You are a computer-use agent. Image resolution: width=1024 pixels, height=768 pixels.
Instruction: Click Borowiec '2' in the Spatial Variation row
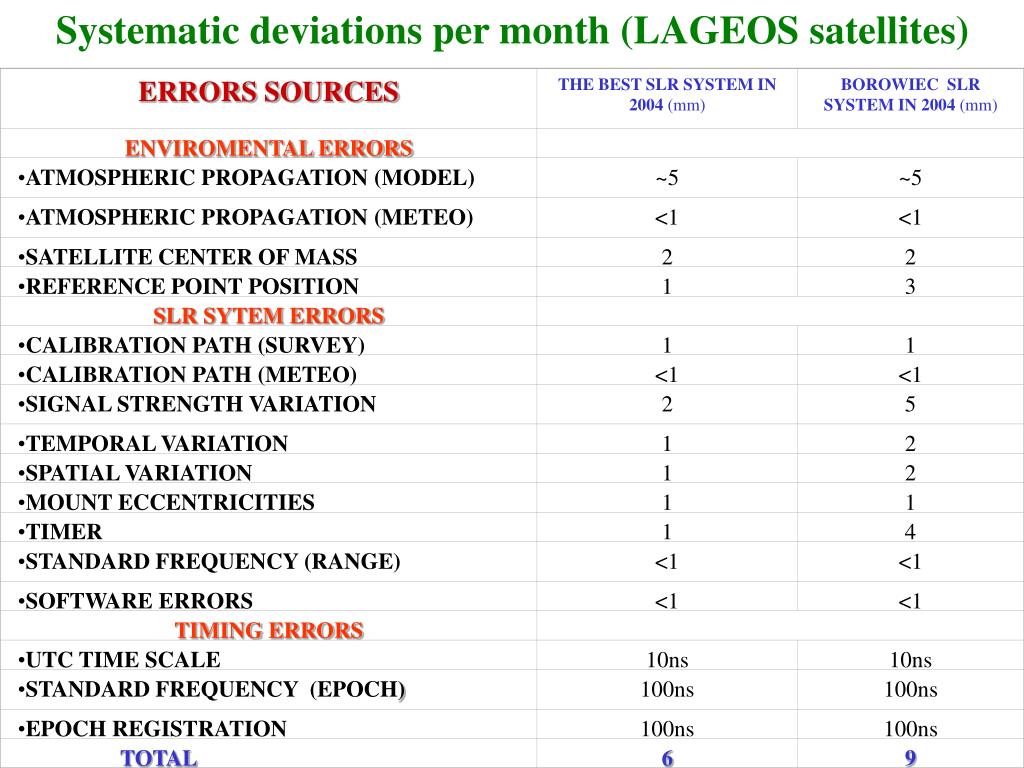[x=910, y=473]
